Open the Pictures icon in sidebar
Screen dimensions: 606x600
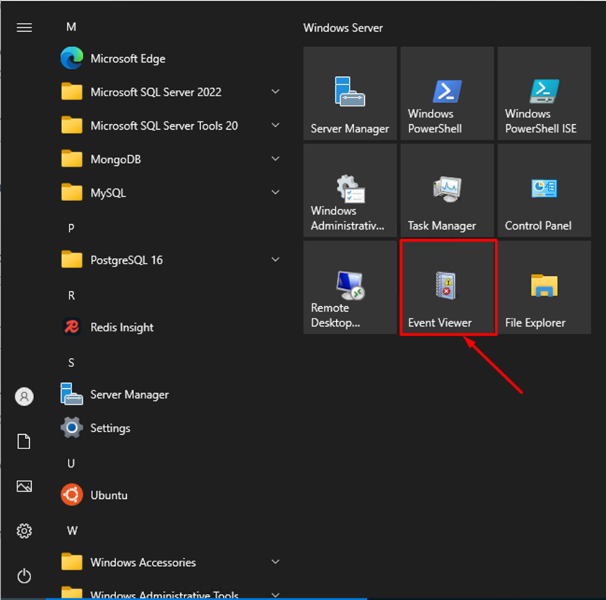[x=24, y=486]
